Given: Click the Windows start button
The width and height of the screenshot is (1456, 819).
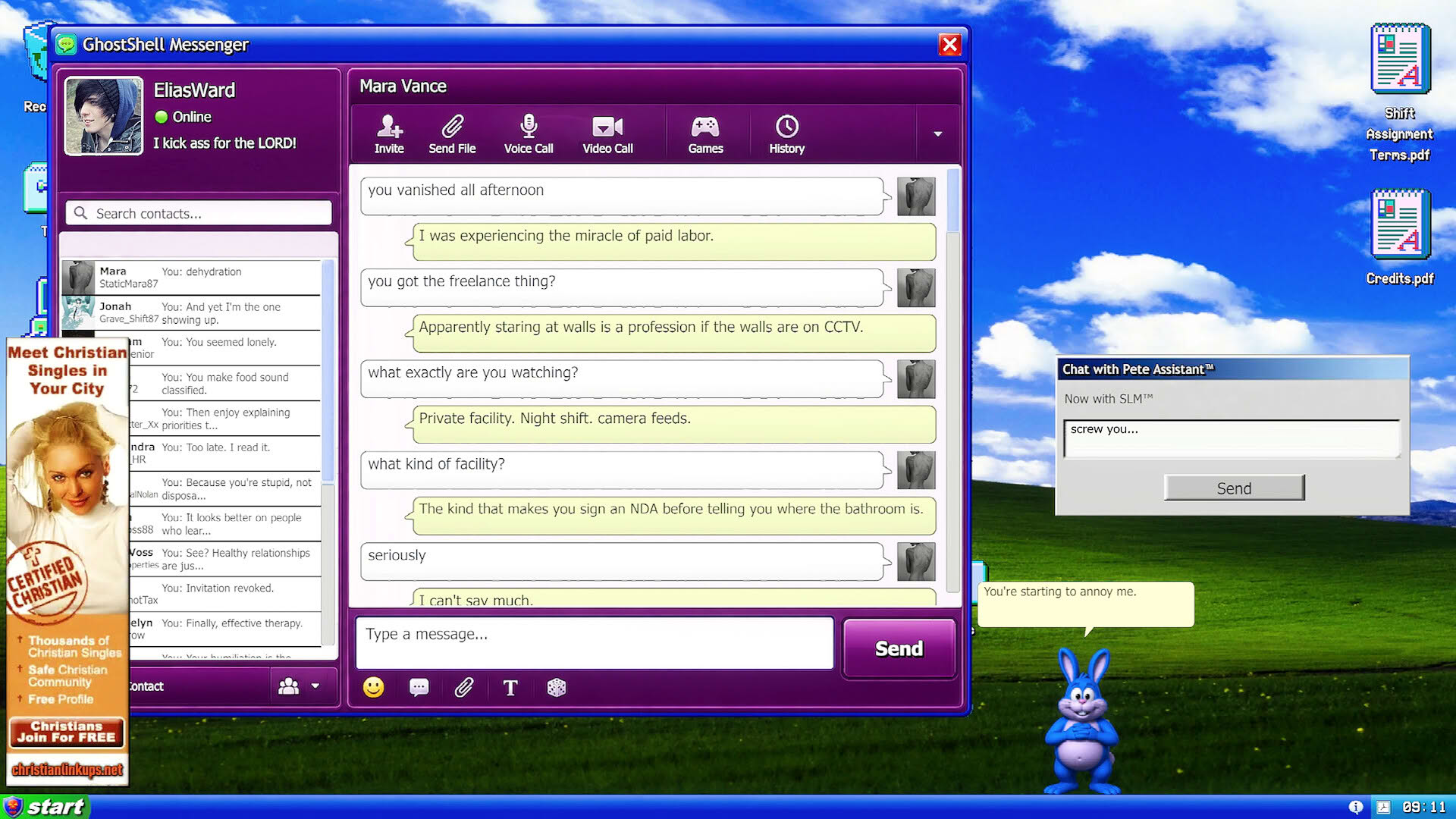Looking at the screenshot, I should pyautogui.click(x=45, y=807).
